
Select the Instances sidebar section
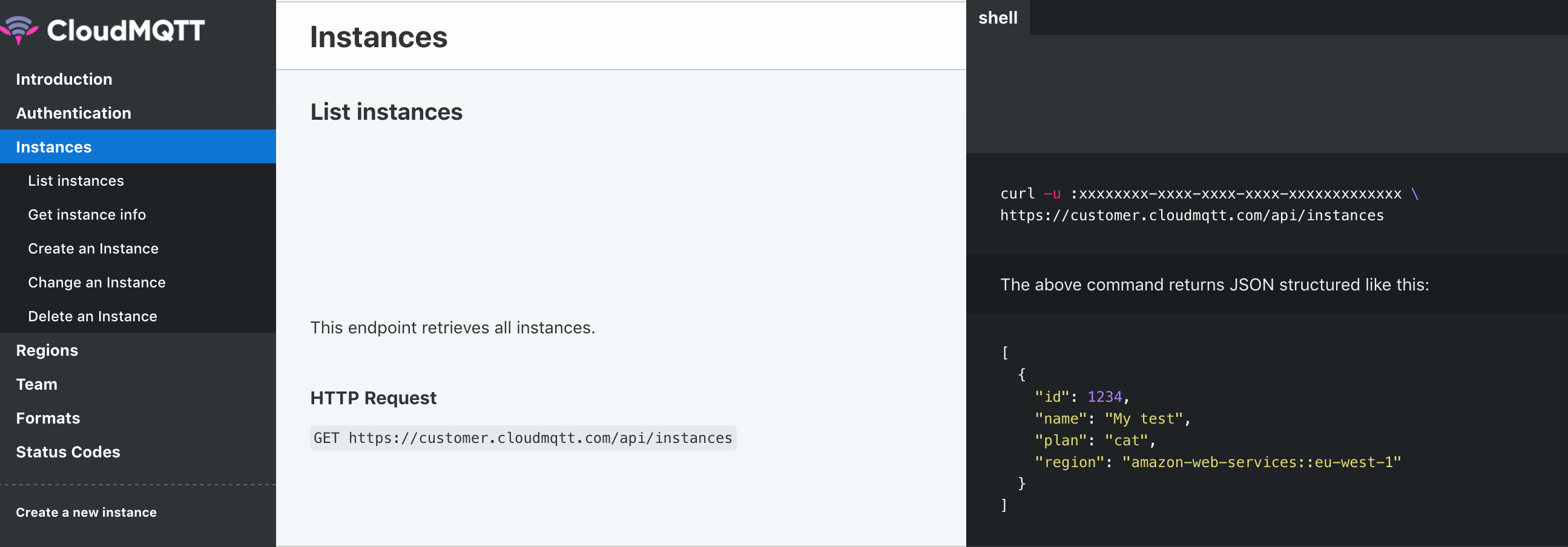pos(137,146)
